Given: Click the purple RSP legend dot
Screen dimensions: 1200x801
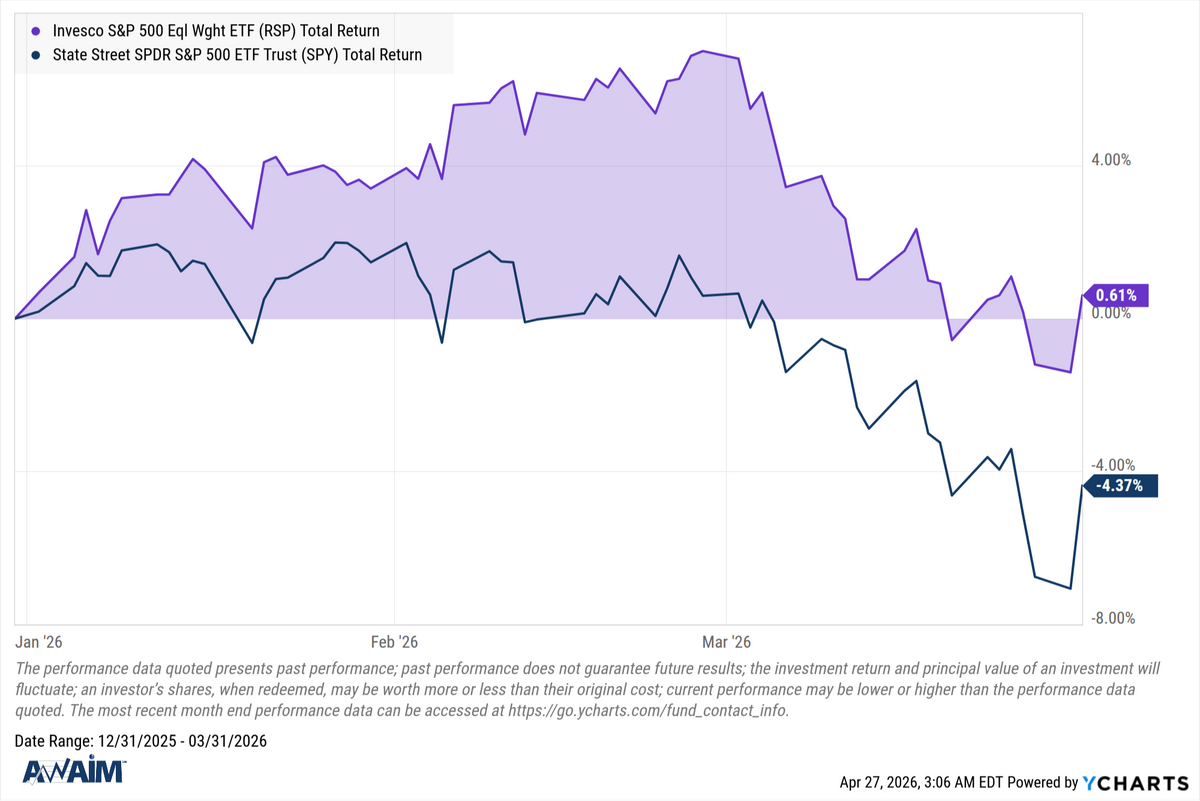Looking at the screenshot, I should [x=37, y=31].
